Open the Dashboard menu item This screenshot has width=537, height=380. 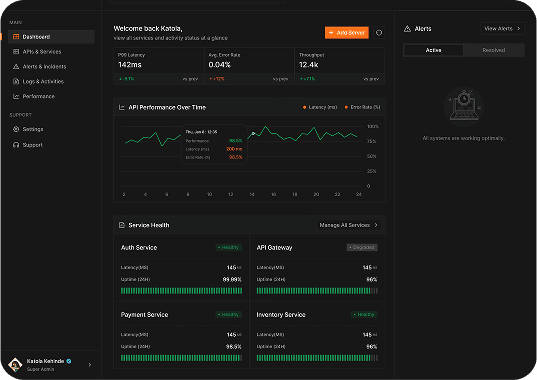tap(51, 37)
